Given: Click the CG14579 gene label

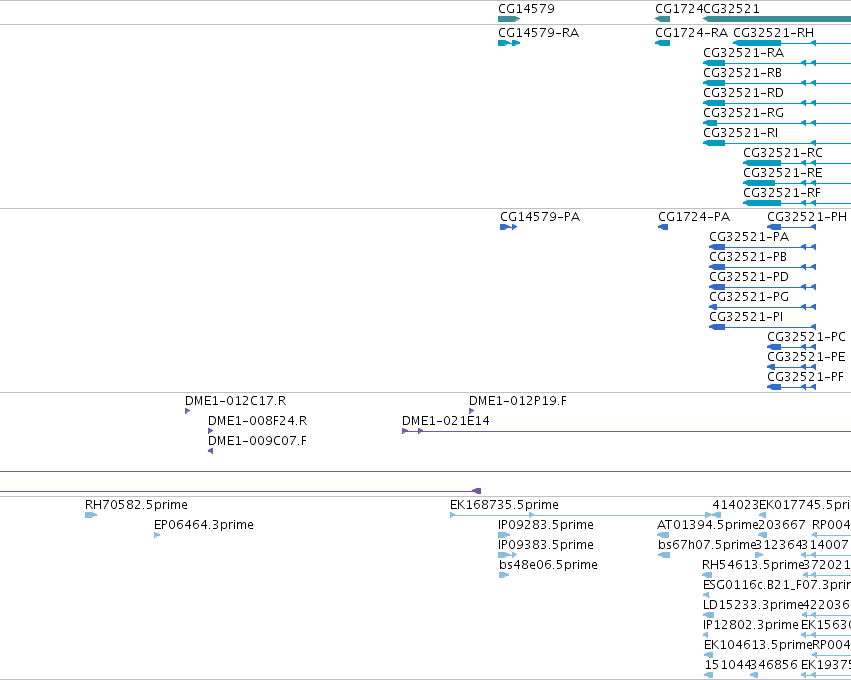Looking at the screenshot, I should coord(526,9).
